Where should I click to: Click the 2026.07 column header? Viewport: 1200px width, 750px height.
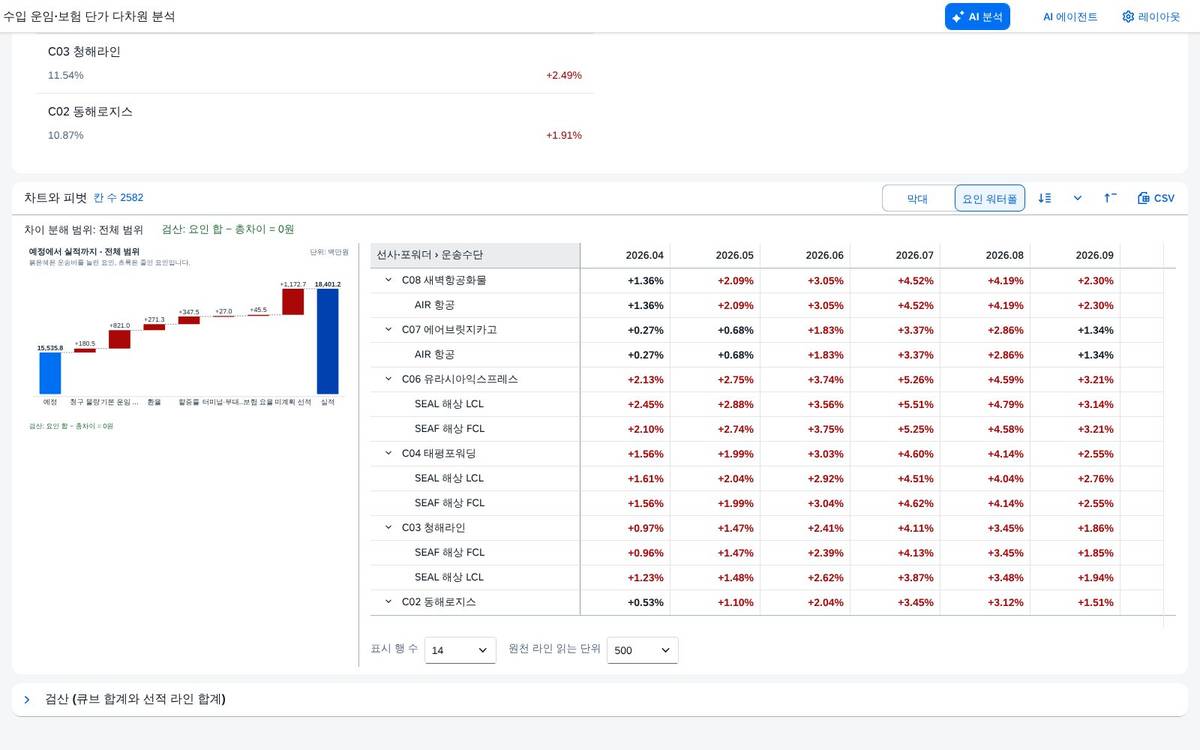point(895,255)
